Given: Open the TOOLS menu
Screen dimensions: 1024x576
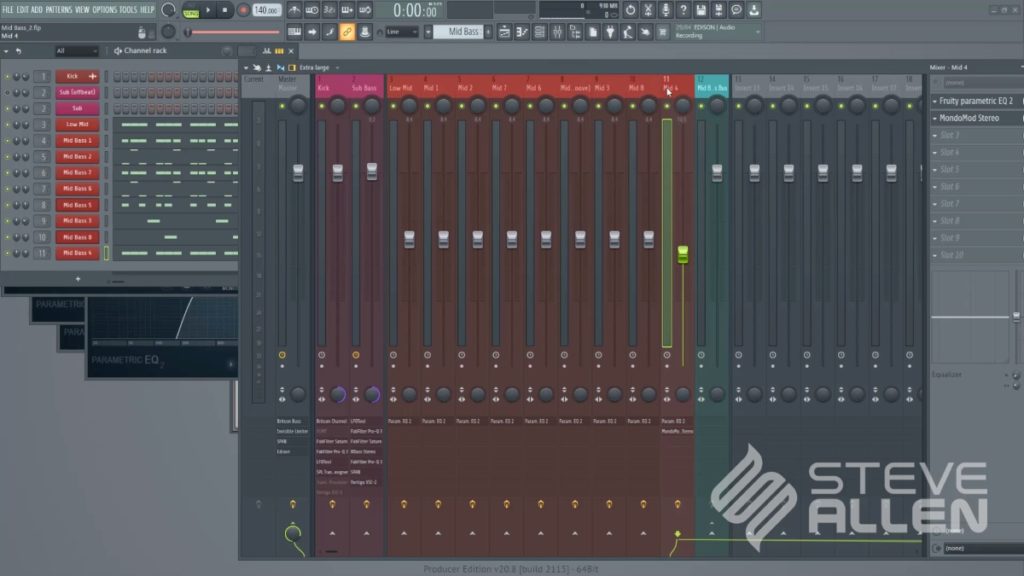Looking at the screenshot, I should pos(128,10).
